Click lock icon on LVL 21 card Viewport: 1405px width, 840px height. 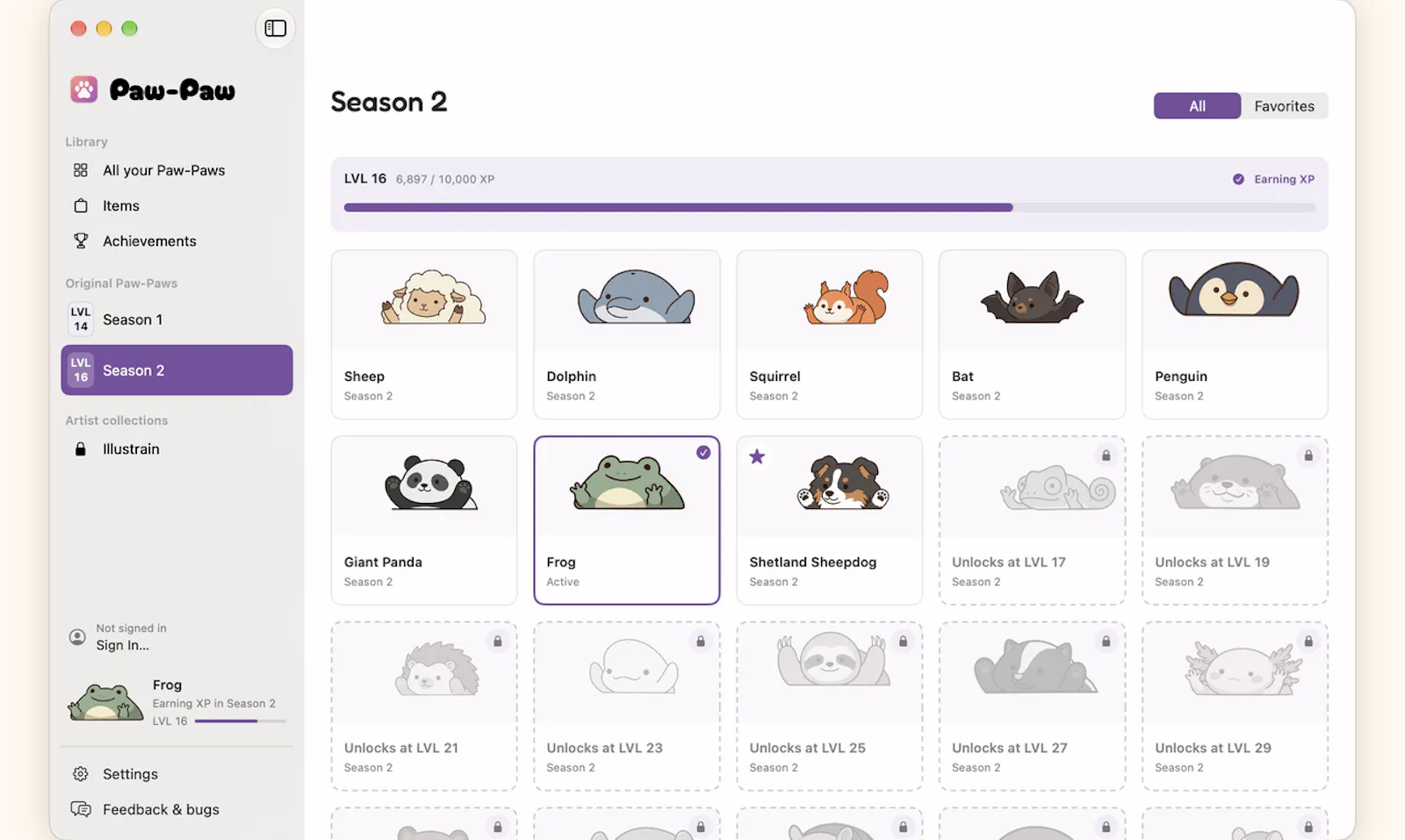(498, 642)
